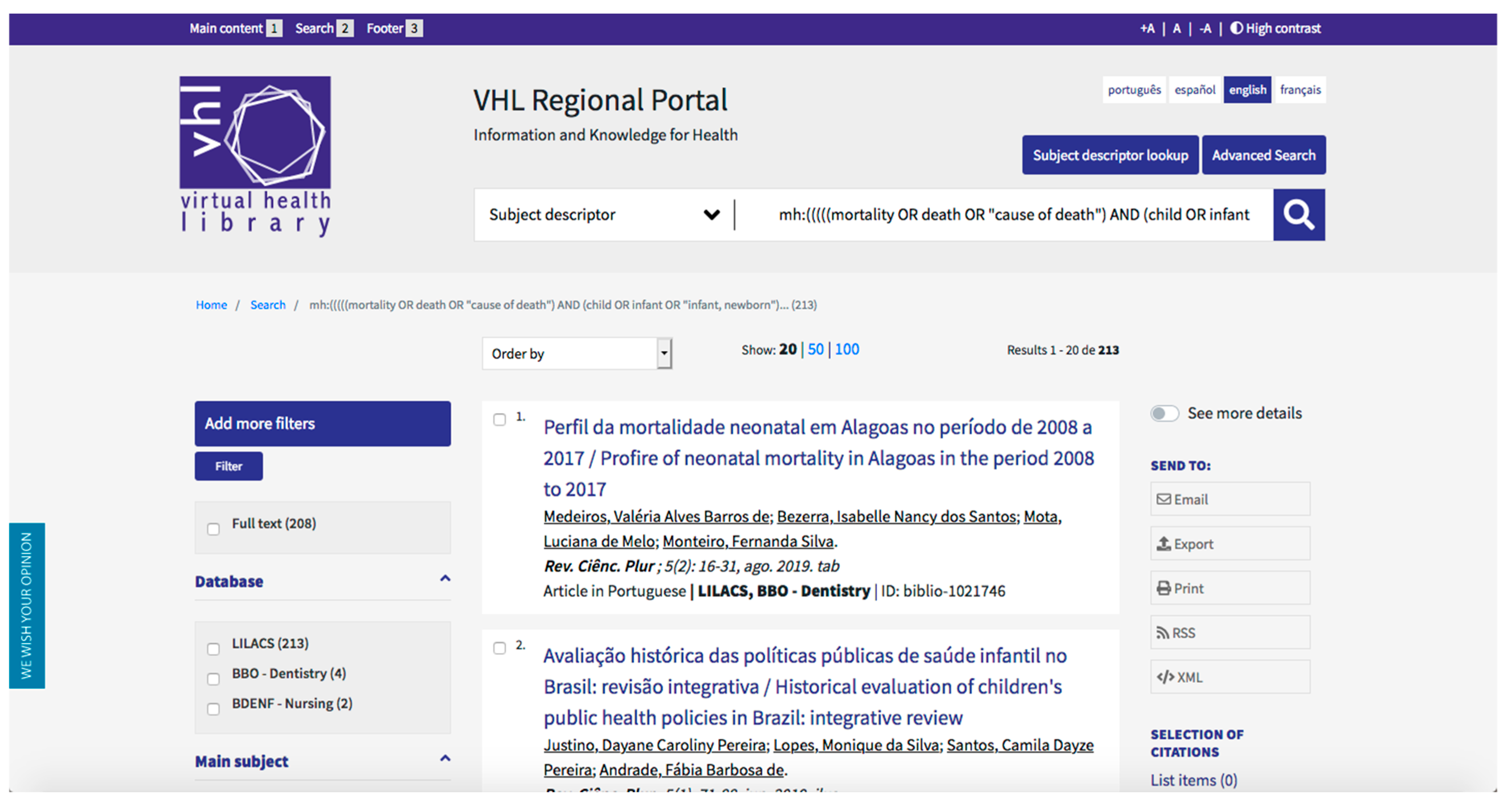Click the VHL virtual health library logo
The width and height of the screenshot is (1512, 806).
point(255,155)
